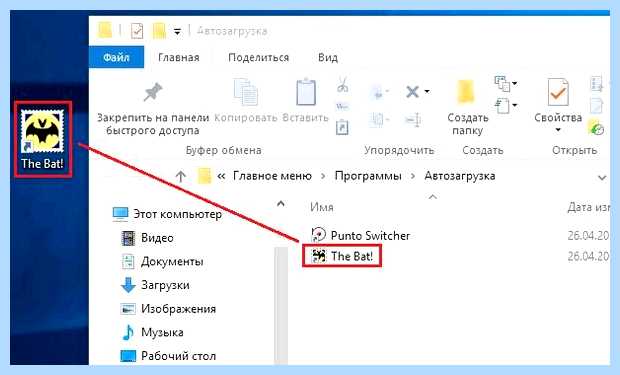Click the up arrow navigation button
Screen dimensions: 620x375
(x=180, y=176)
